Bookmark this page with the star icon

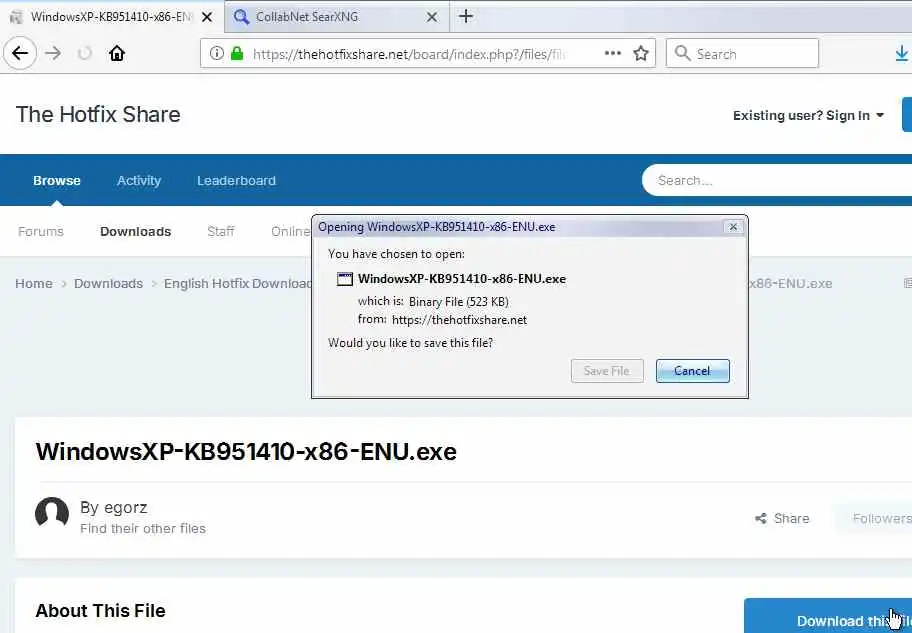pos(640,54)
